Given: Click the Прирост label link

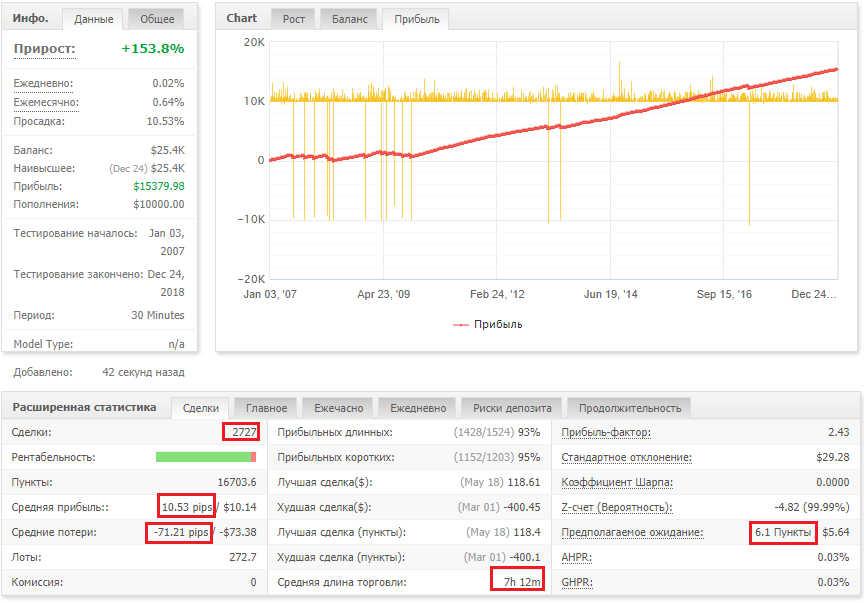Looking at the screenshot, I should click(45, 49).
